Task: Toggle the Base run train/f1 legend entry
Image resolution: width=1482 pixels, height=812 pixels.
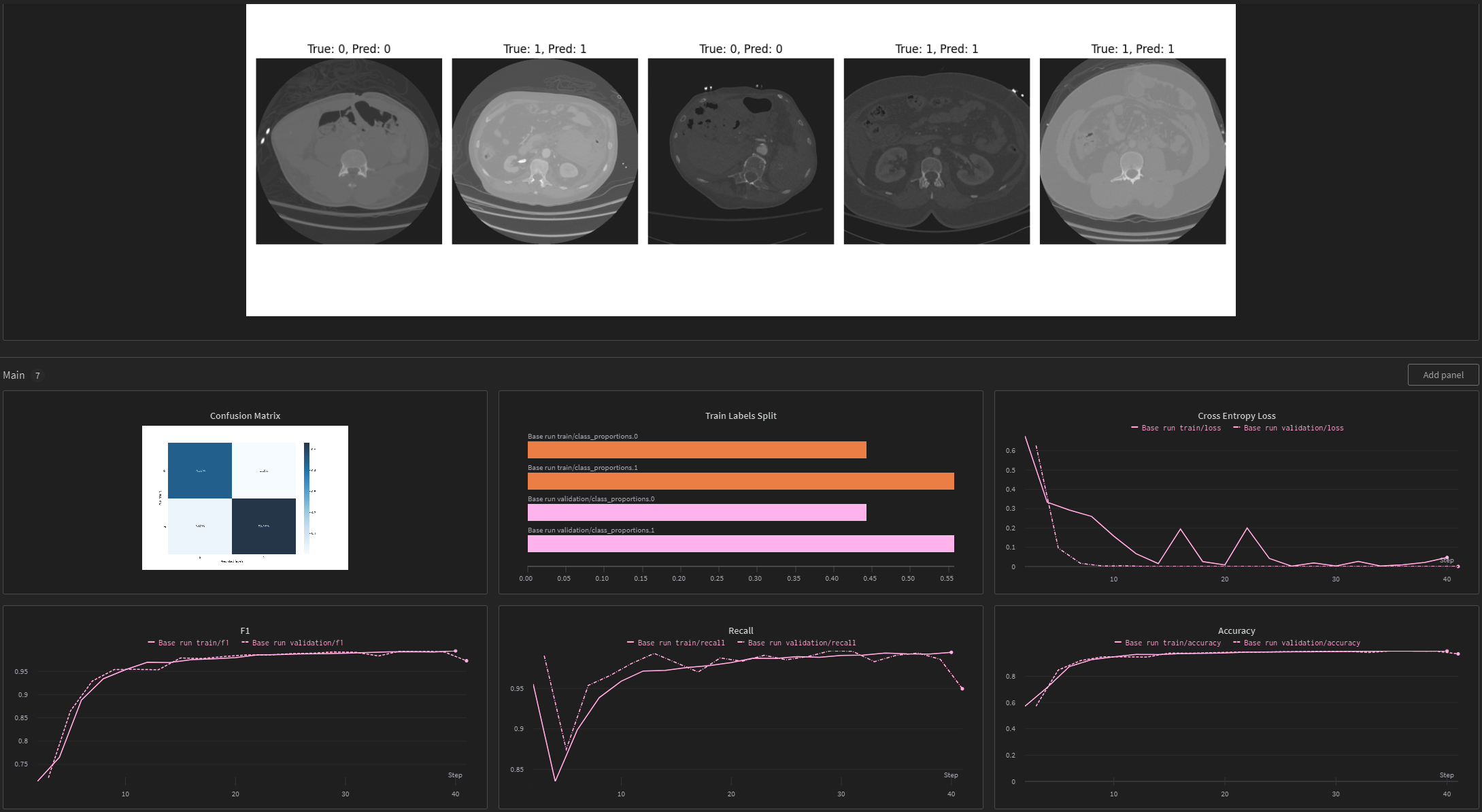Action: (188, 643)
